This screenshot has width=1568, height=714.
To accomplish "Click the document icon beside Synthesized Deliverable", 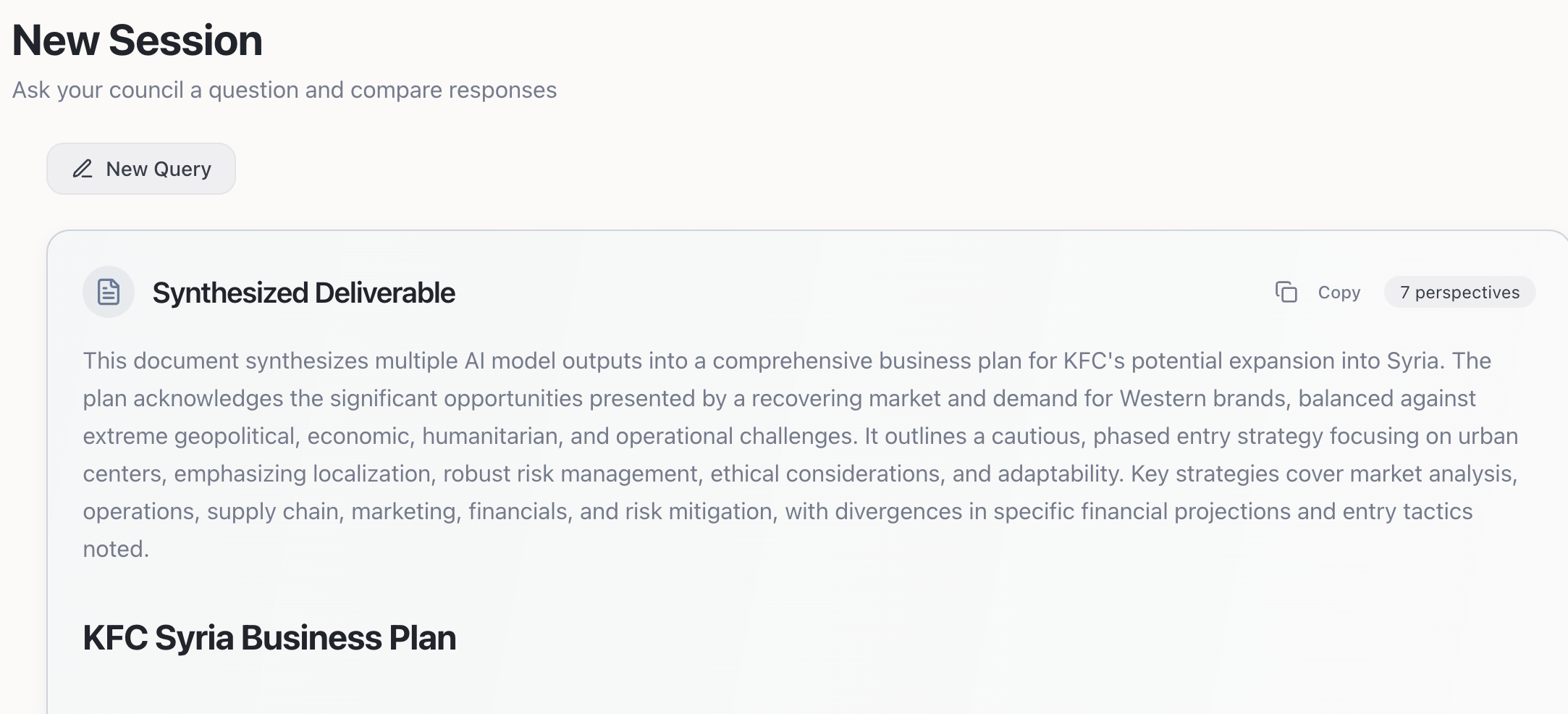I will 109,293.
